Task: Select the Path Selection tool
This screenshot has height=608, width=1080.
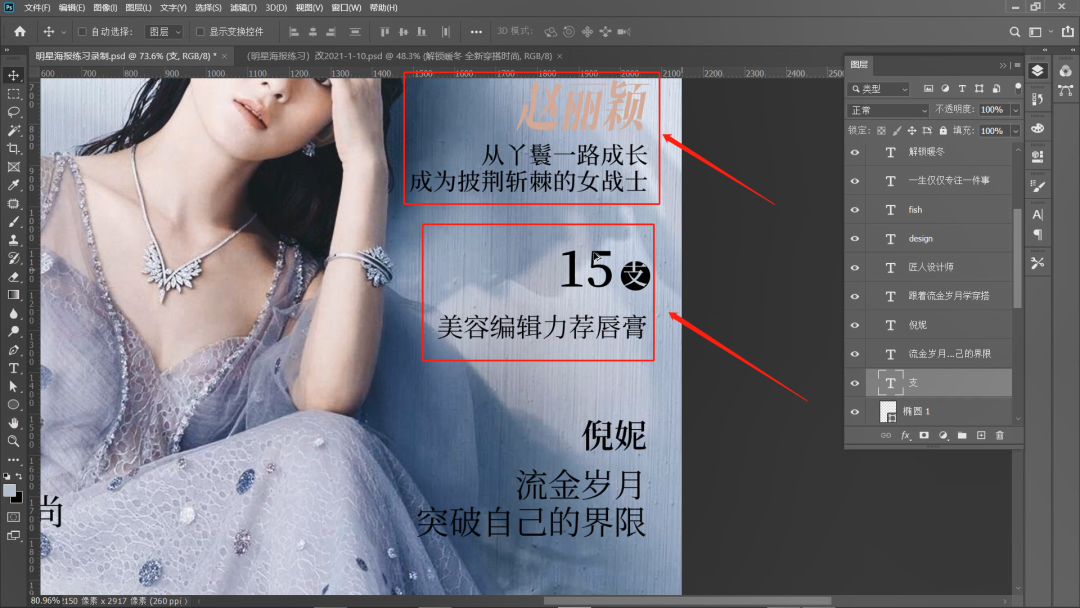Action: pyautogui.click(x=13, y=386)
